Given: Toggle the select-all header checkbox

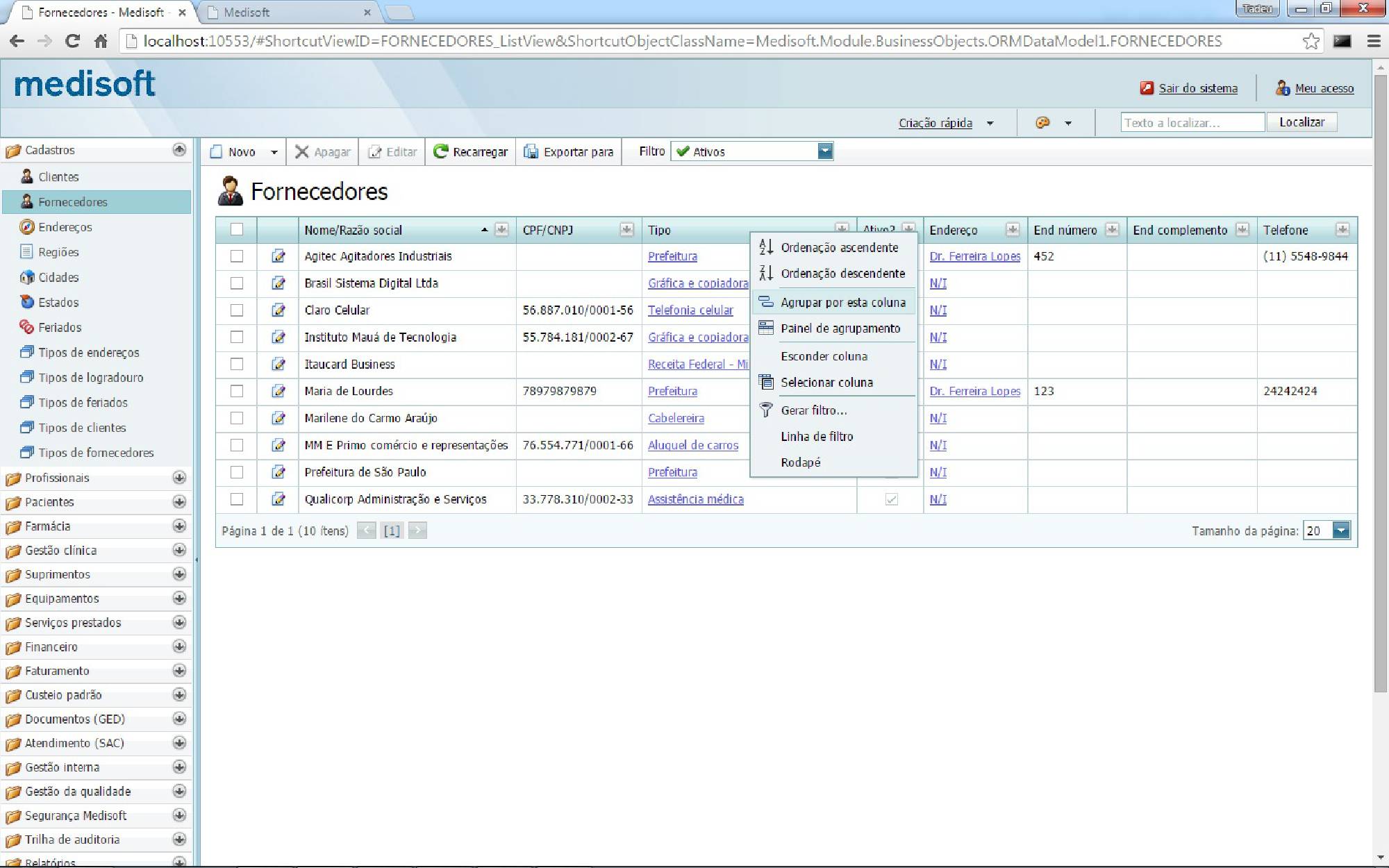Looking at the screenshot, I should click(x=237, y=230).
